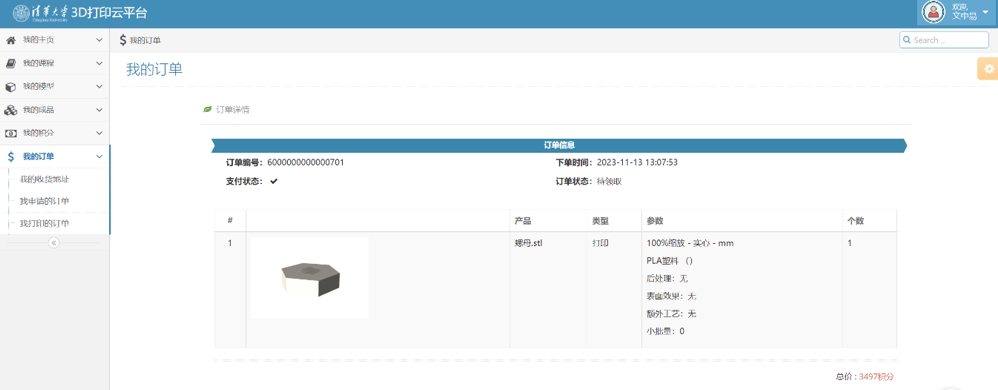Screen dimensions: 998x390
Task: Expand the 我的模型 chevron
Action: pyautogui.click(x=99, y=87)
